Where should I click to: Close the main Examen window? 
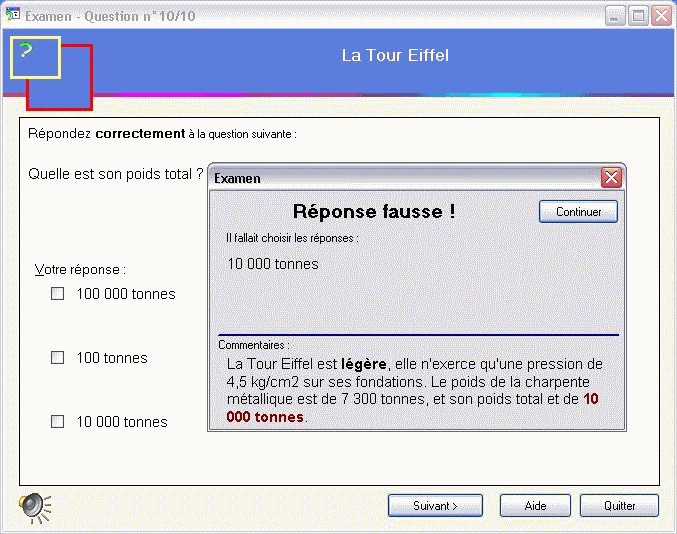pos(661,16)
